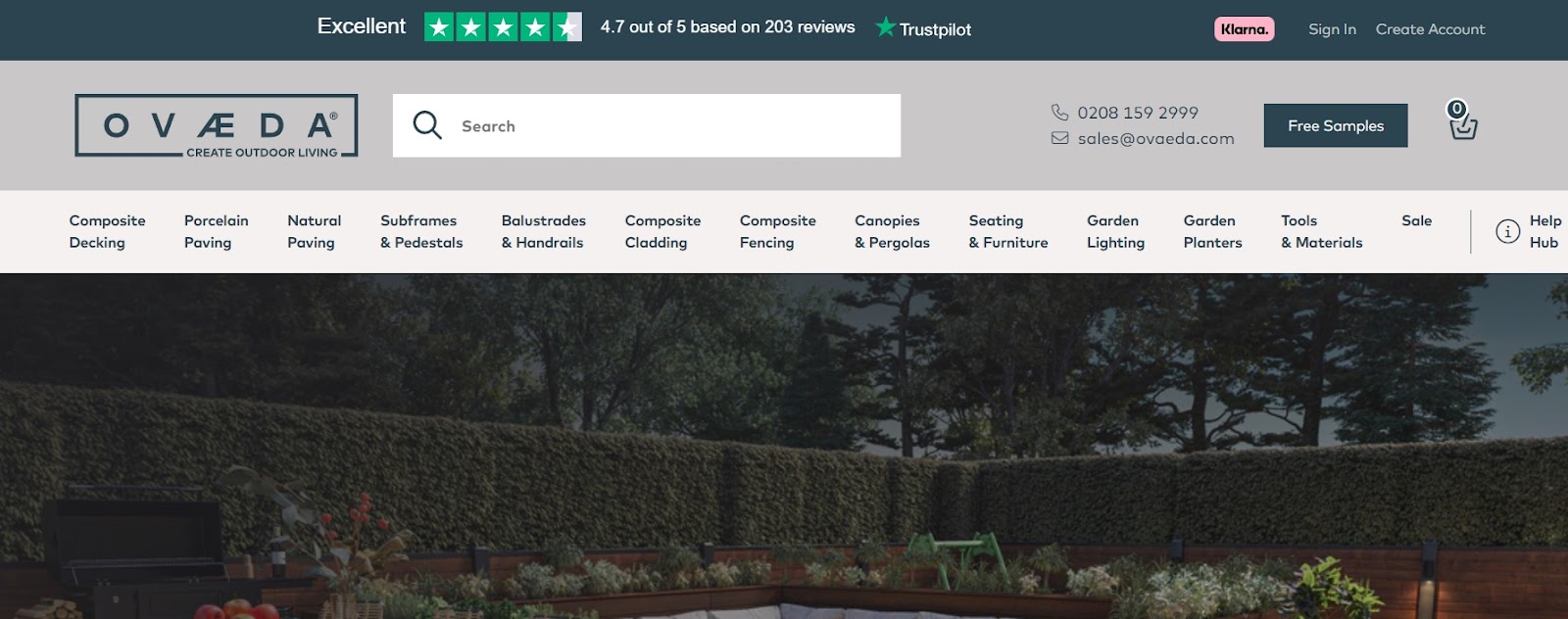Viewport: 1568px width, 619px height.
Task: Open the Sign In link
Action: tap(1332, 29)
